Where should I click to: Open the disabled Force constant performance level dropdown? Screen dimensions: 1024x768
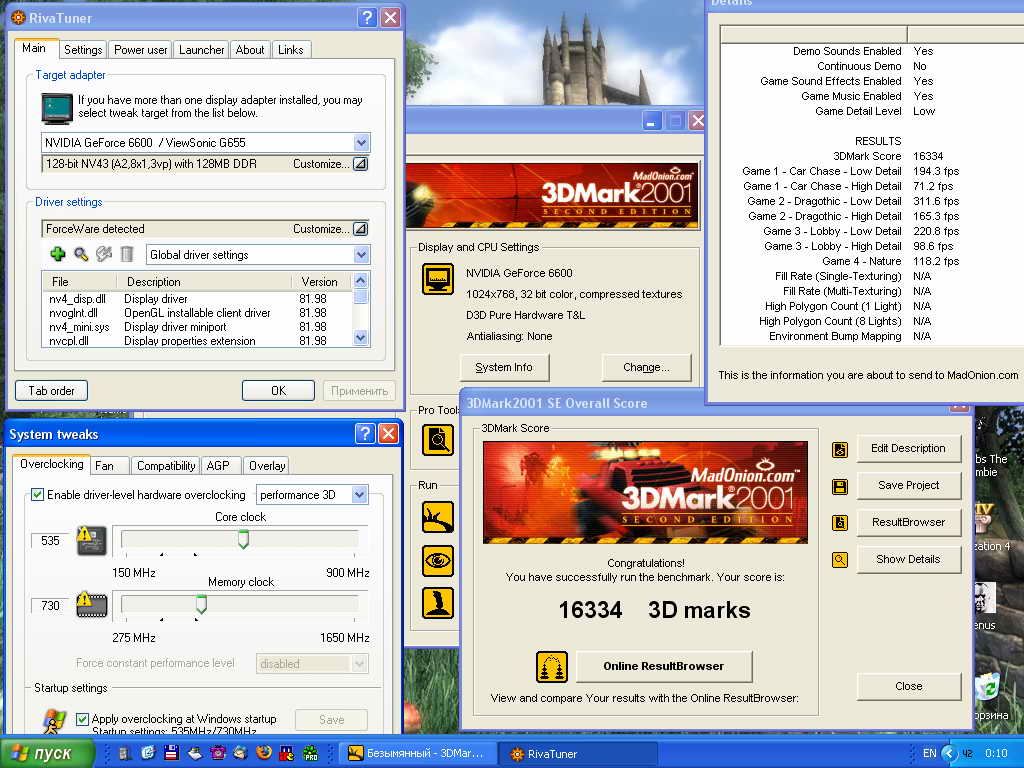click(x=359, y=664)
